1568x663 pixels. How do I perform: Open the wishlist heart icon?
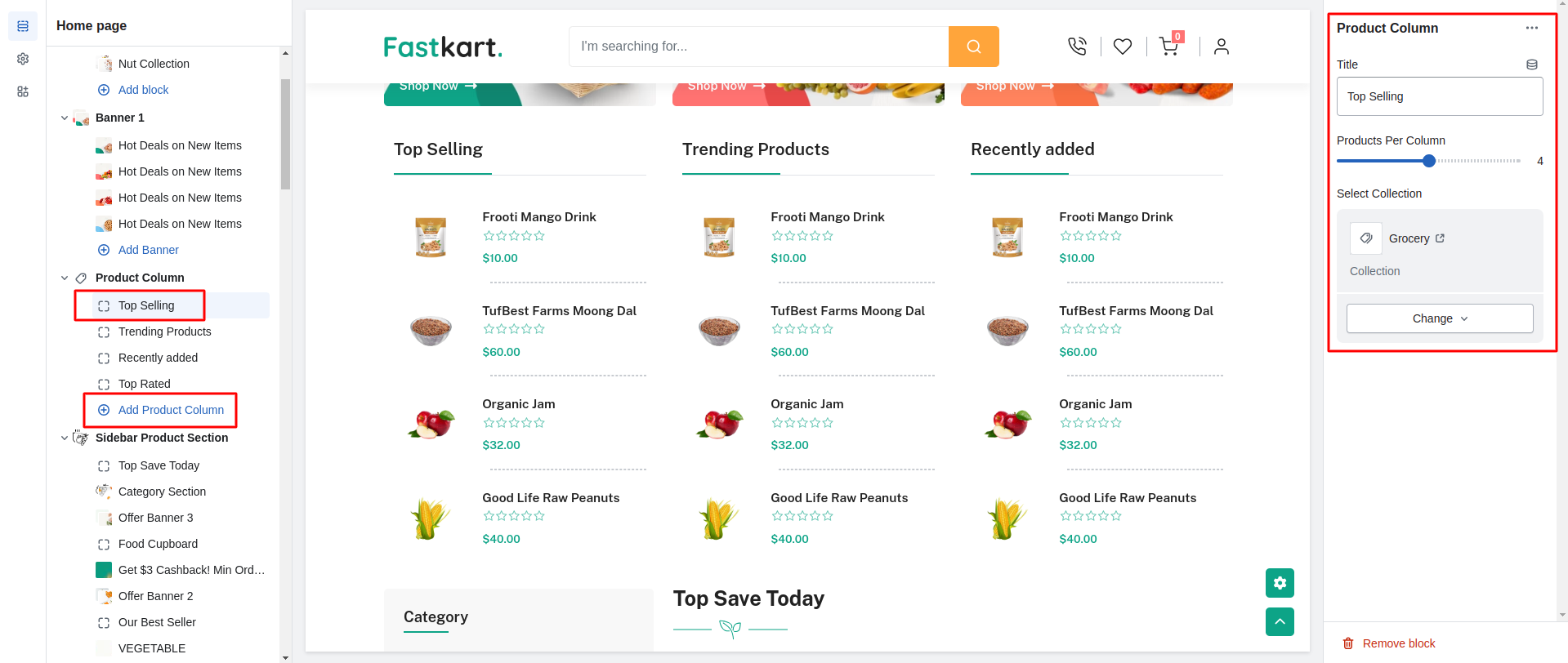coord(1123,47)
